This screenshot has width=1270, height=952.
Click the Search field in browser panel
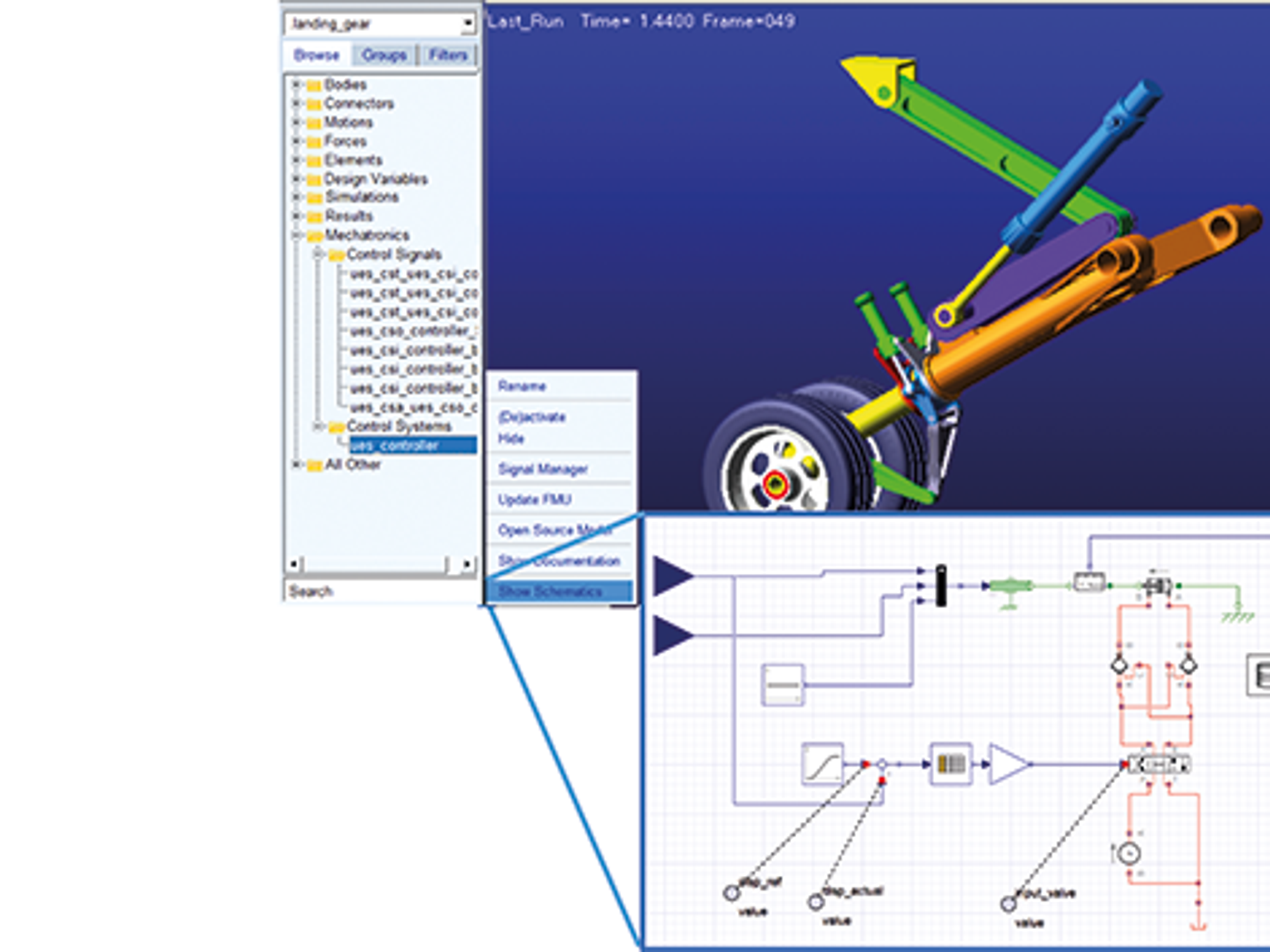click(380, 592)
